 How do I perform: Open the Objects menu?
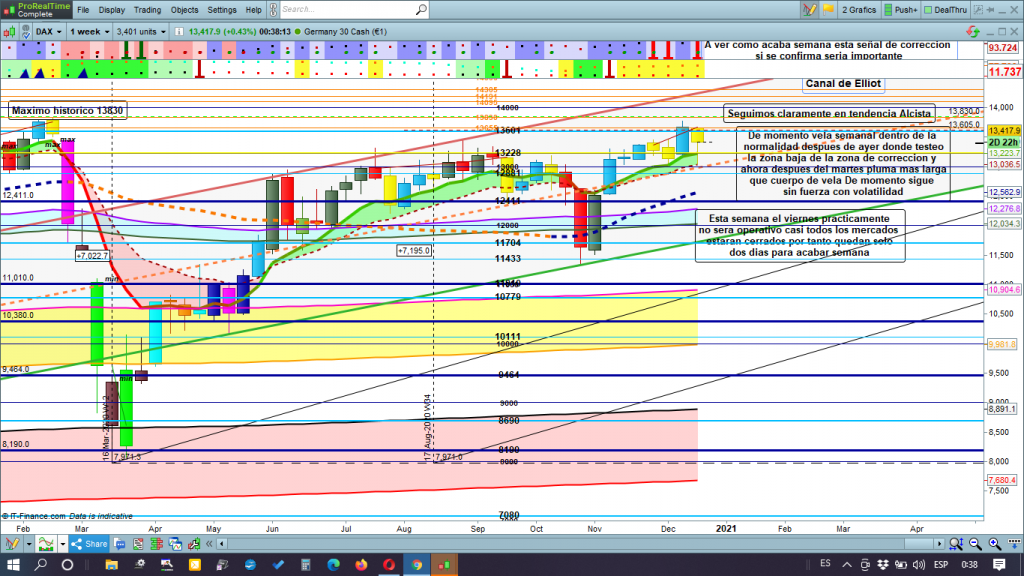click(x=184, y=9)
